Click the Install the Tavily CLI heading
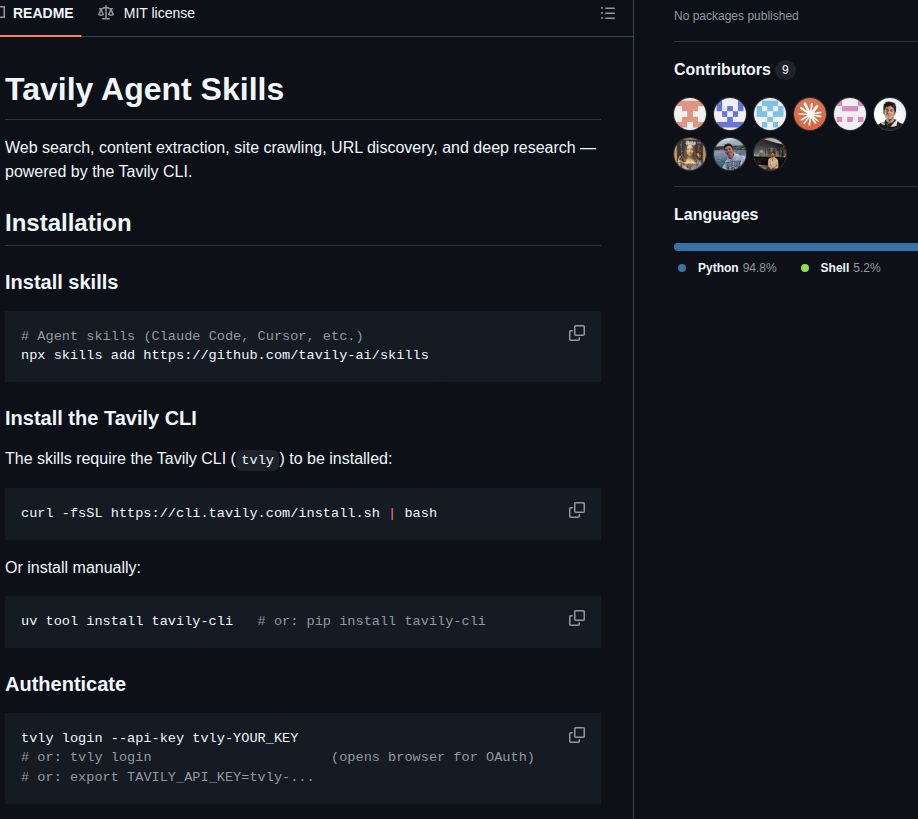 pyautogui.click(x=101, y=419)
